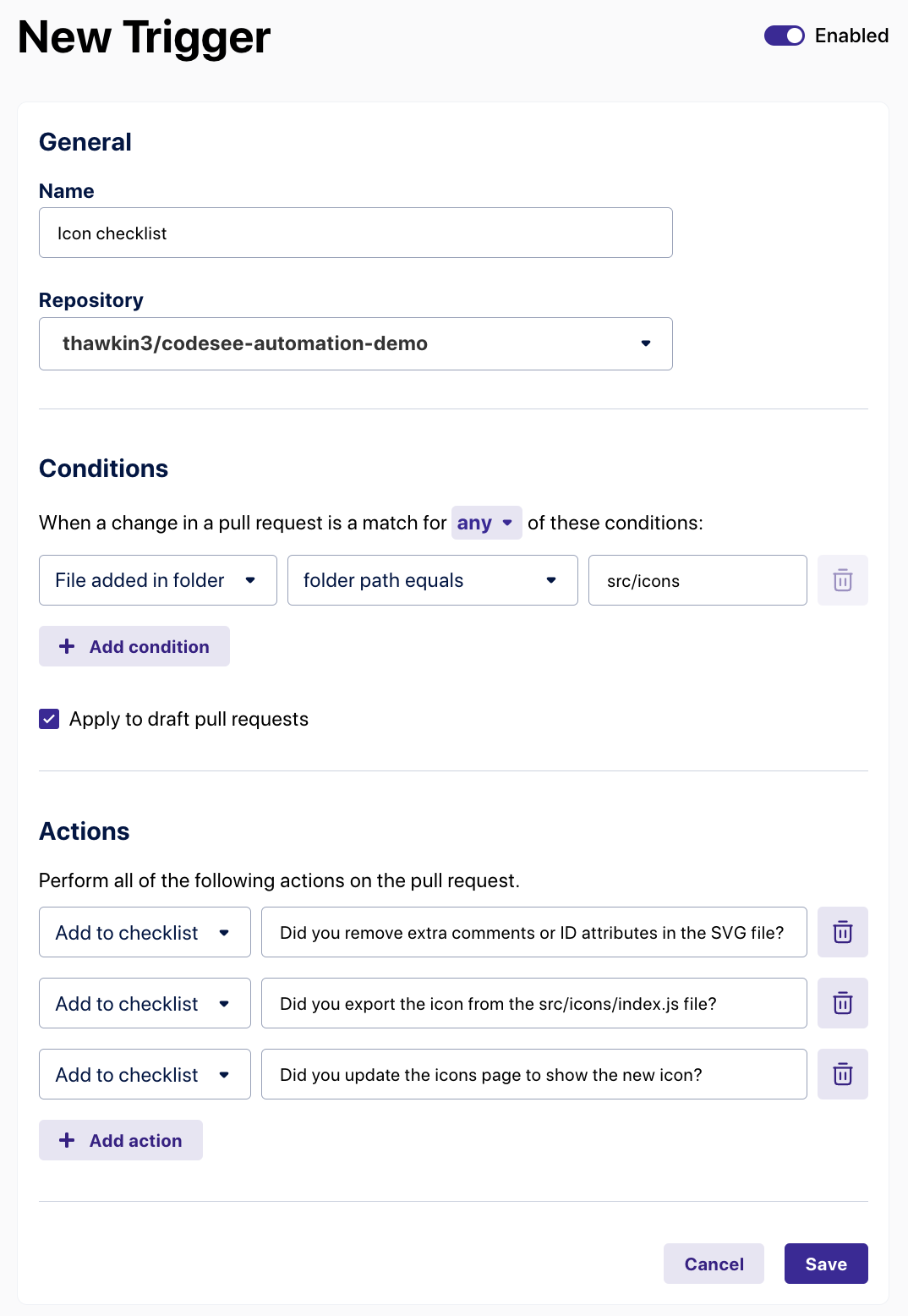The height and width of the screenshot is (1316, 908).
Task: Uncheck Apply to draft pull requests
Action: click(49, 719)
